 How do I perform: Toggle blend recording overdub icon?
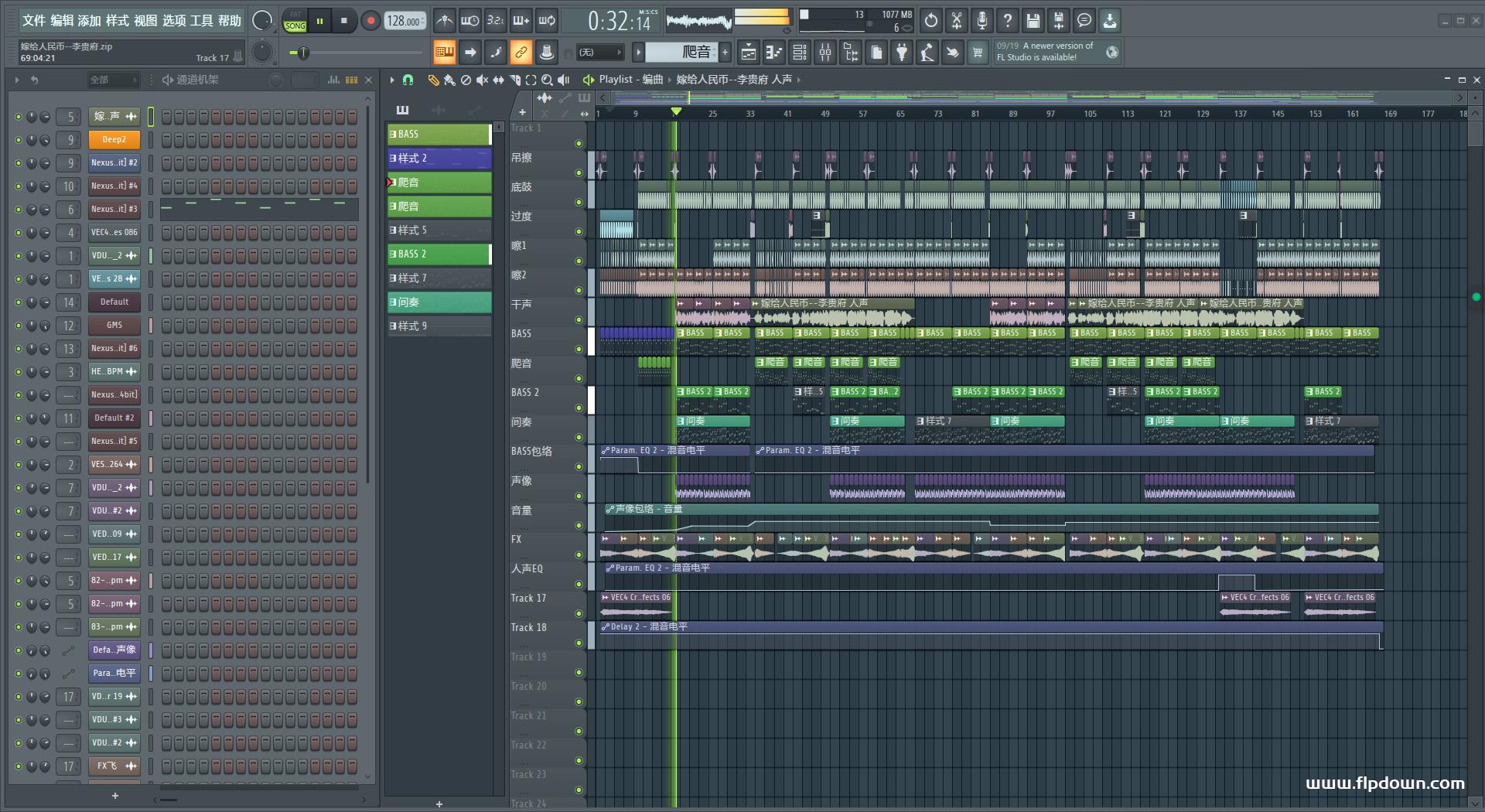tap(521, 21)
